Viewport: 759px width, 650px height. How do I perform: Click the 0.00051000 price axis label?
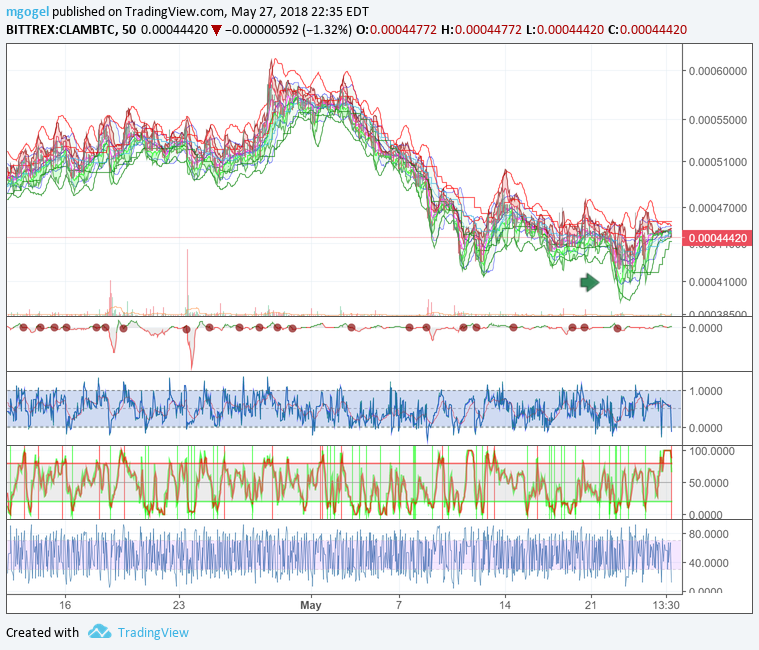pos(717,162)
